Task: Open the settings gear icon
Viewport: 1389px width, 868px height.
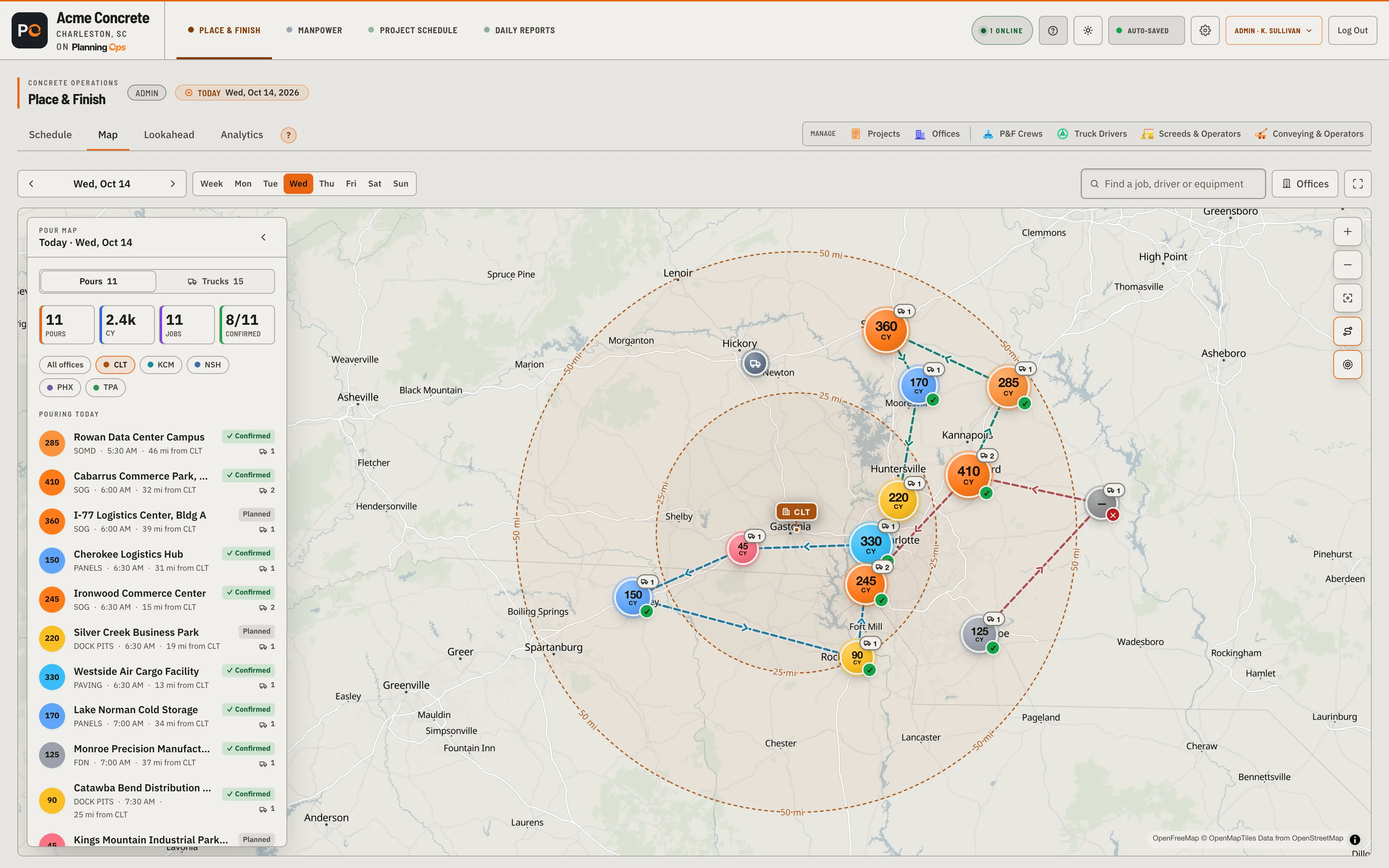Action: [1205, 30]
